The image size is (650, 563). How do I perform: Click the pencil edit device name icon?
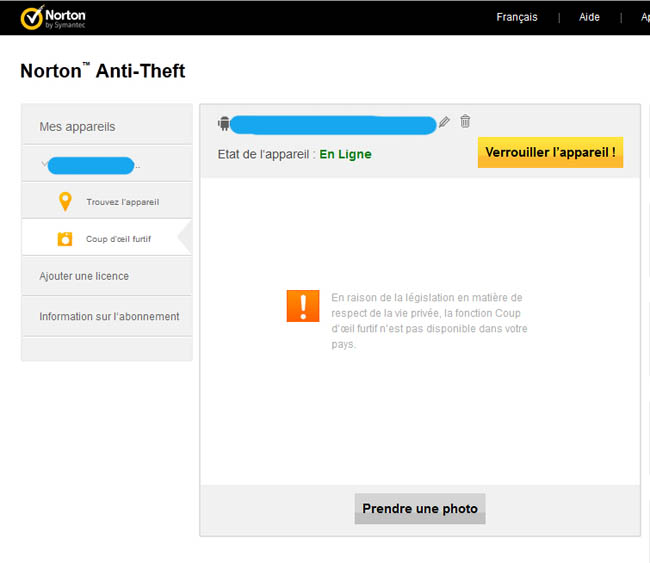[444, 122]
